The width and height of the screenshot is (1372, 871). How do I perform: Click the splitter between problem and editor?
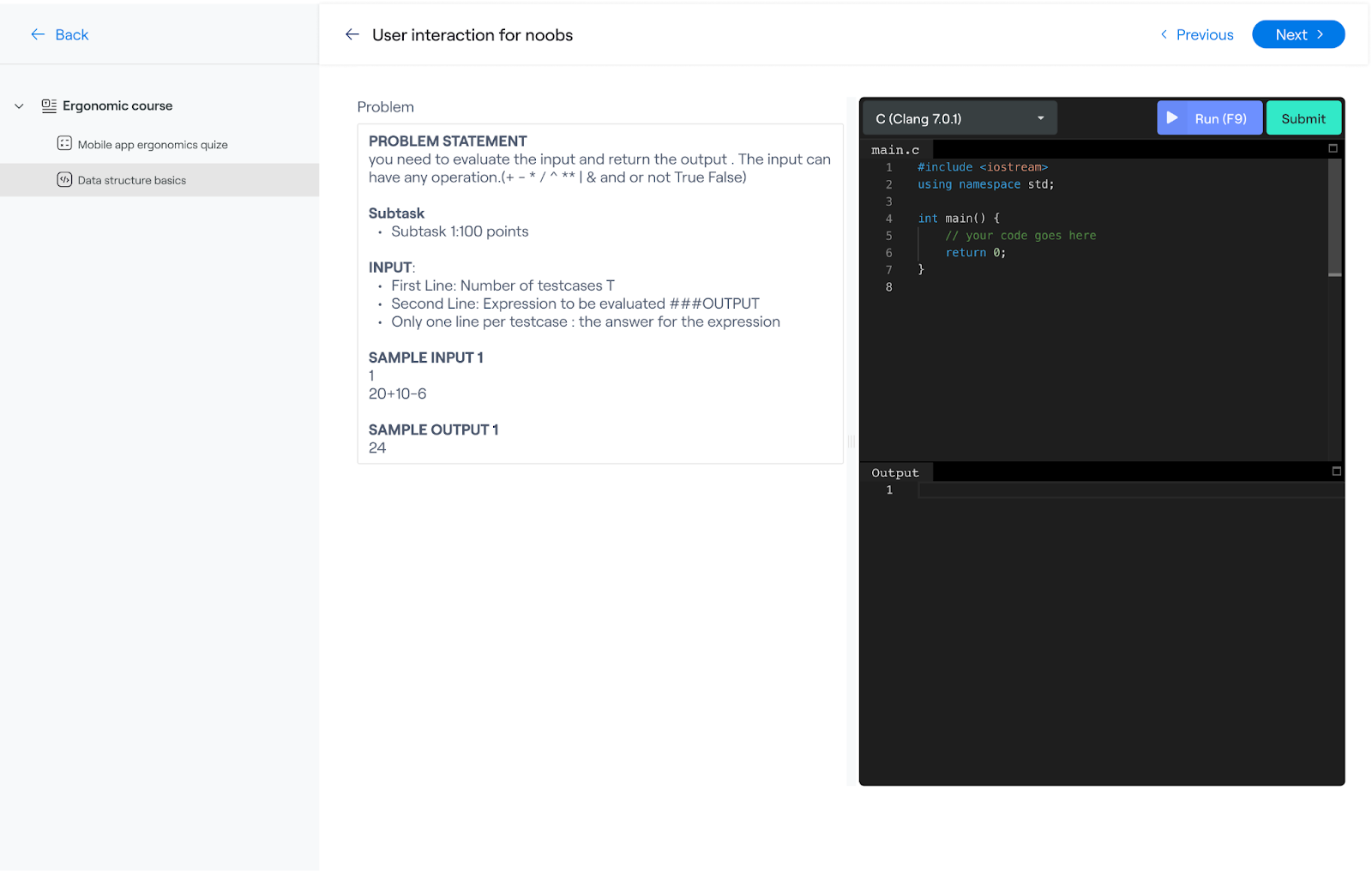pos(851,442)
